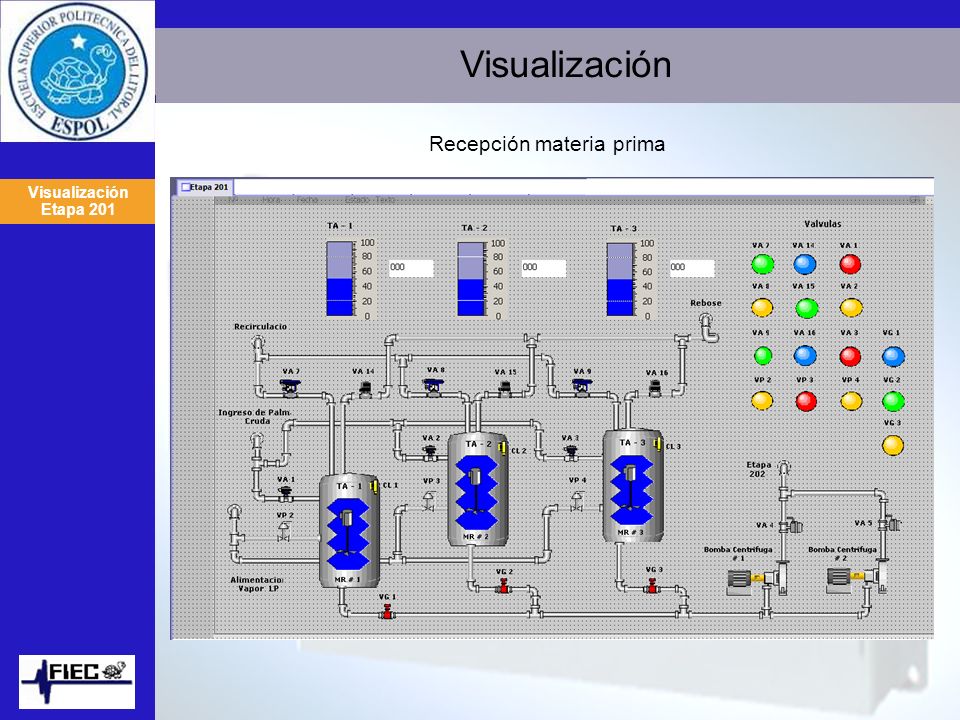Select the VA 3 valve symbol beside tank TA-3
The height and width of the screenshot is (720, 960).
tap(571, 452)
